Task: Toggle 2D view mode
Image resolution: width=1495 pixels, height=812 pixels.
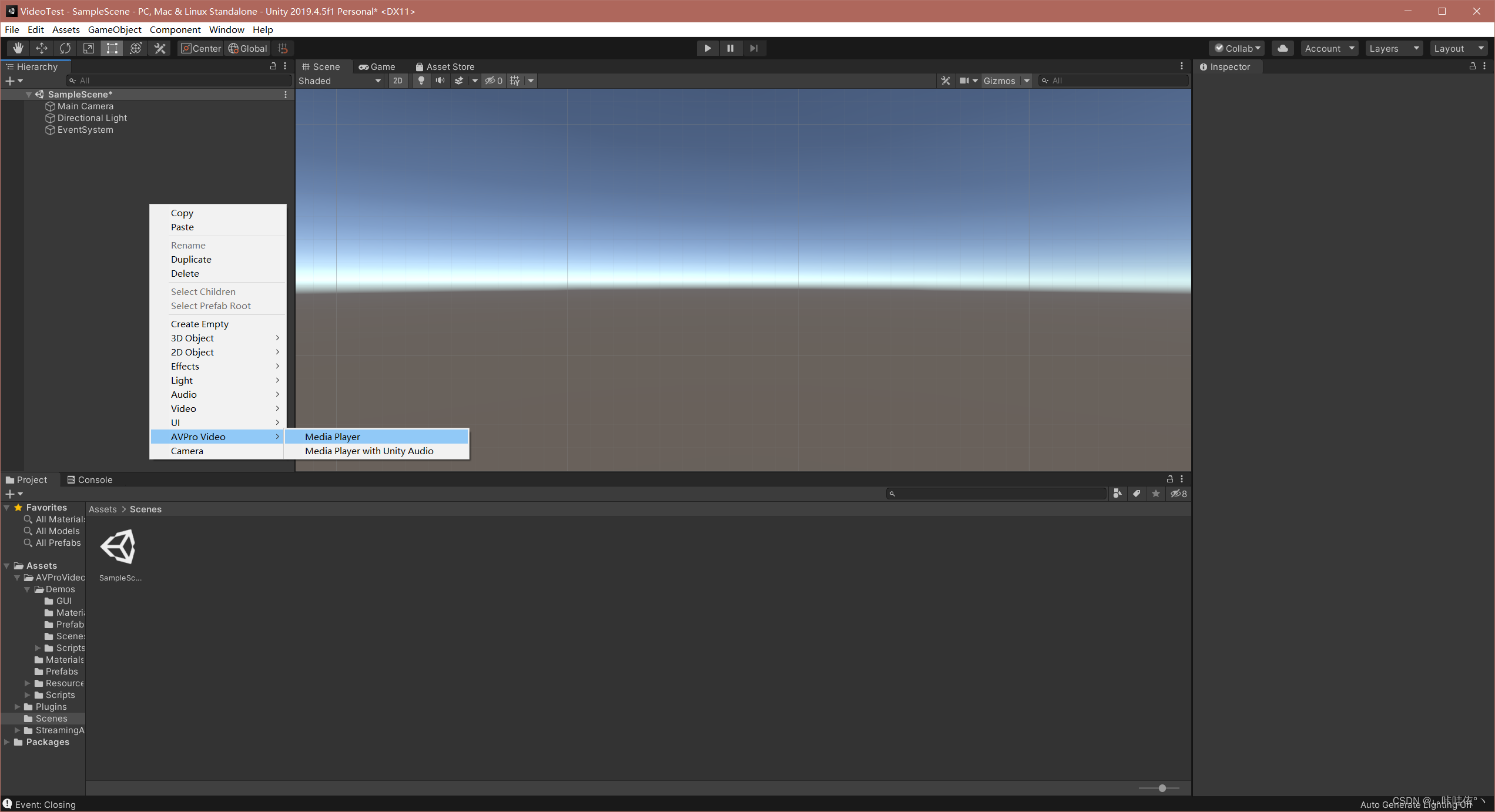Action: [398, 80]
